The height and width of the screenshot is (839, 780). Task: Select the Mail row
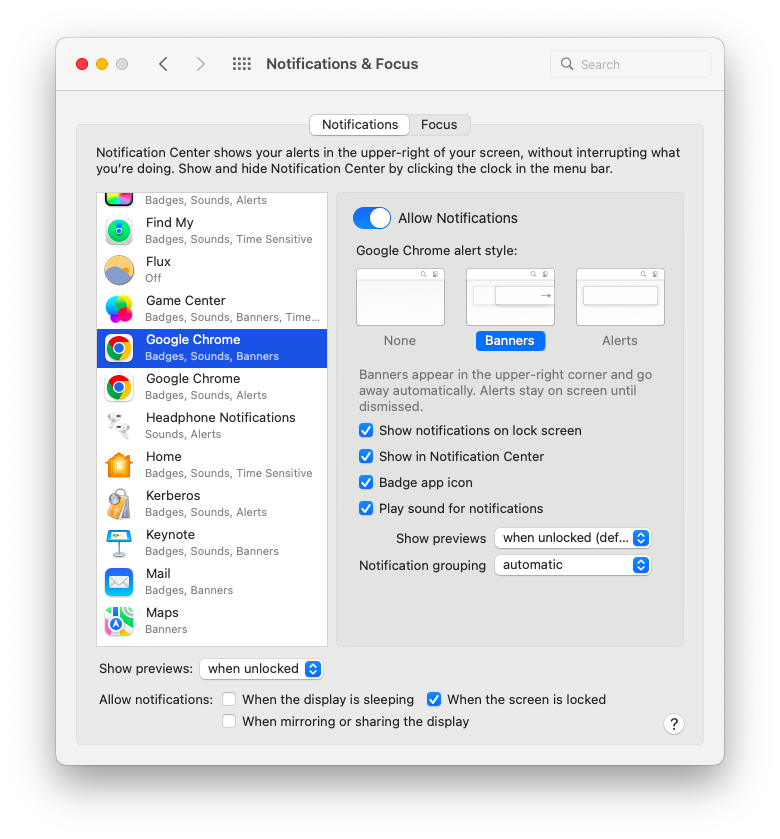[212, 582]
